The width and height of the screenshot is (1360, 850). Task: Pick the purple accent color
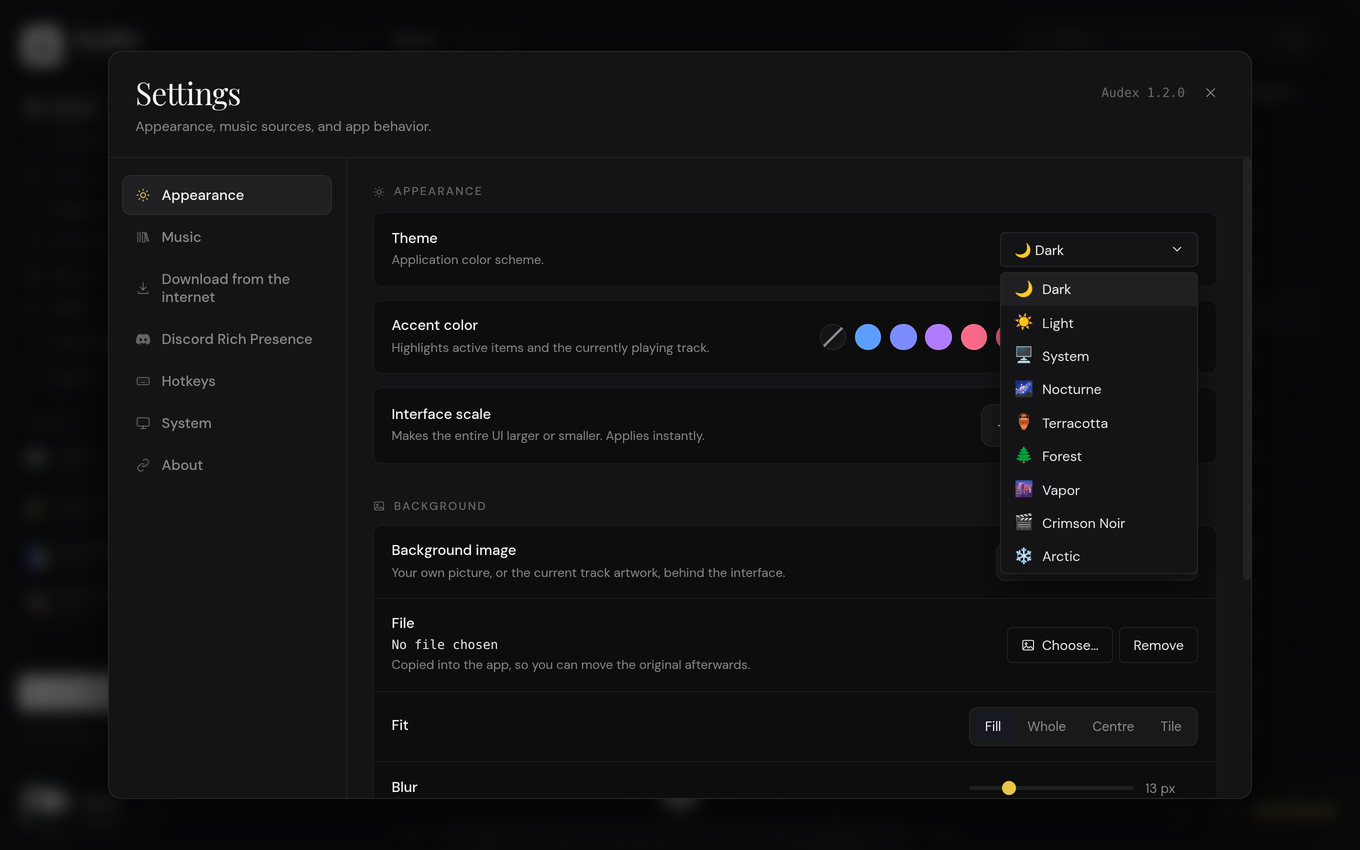(x=938, y=337)
